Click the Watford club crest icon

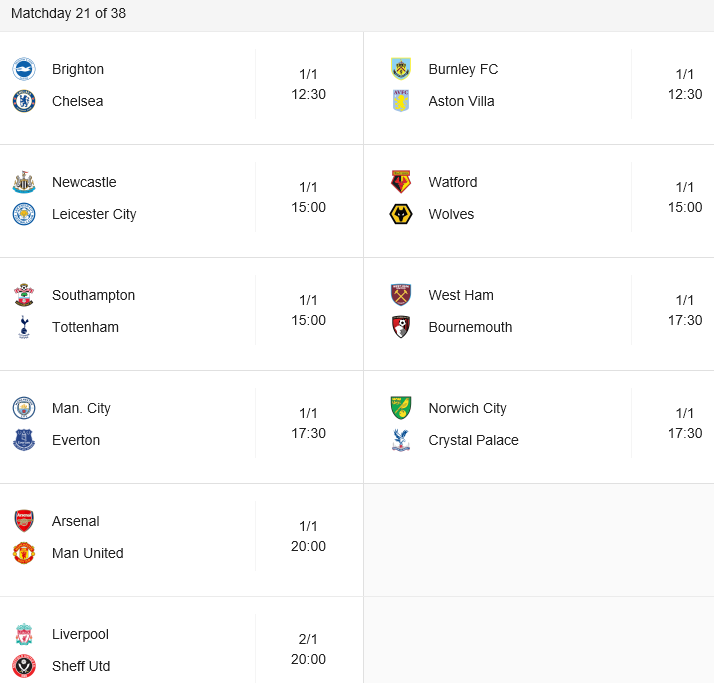[401, 182]
